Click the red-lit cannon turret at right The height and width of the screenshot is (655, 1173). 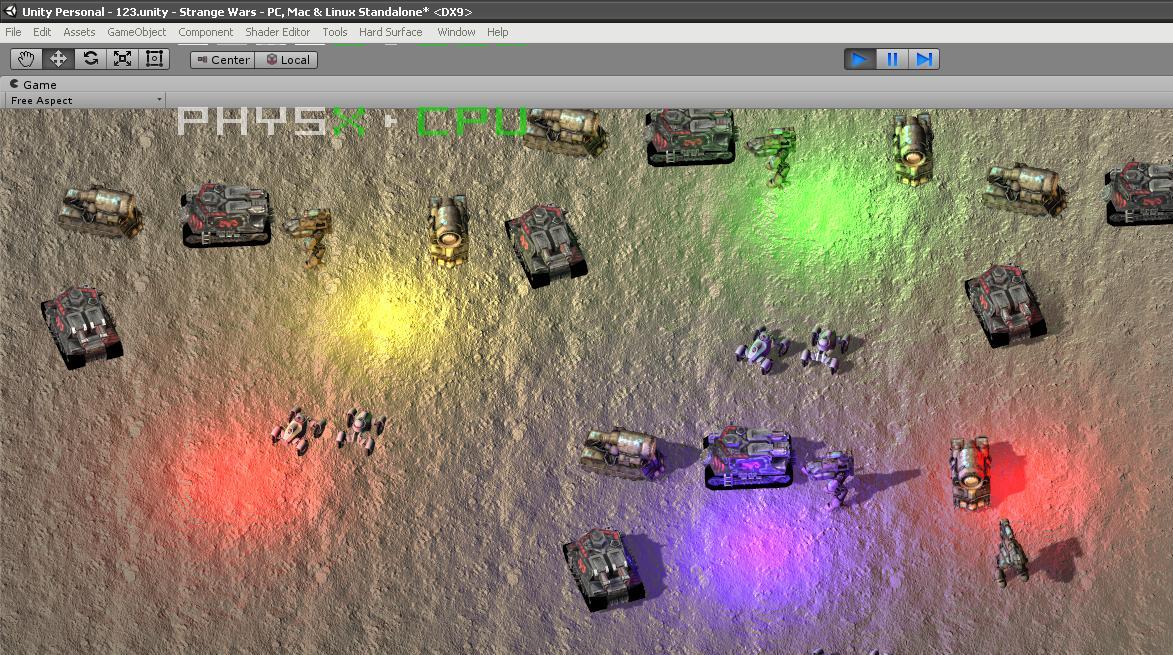970,473
